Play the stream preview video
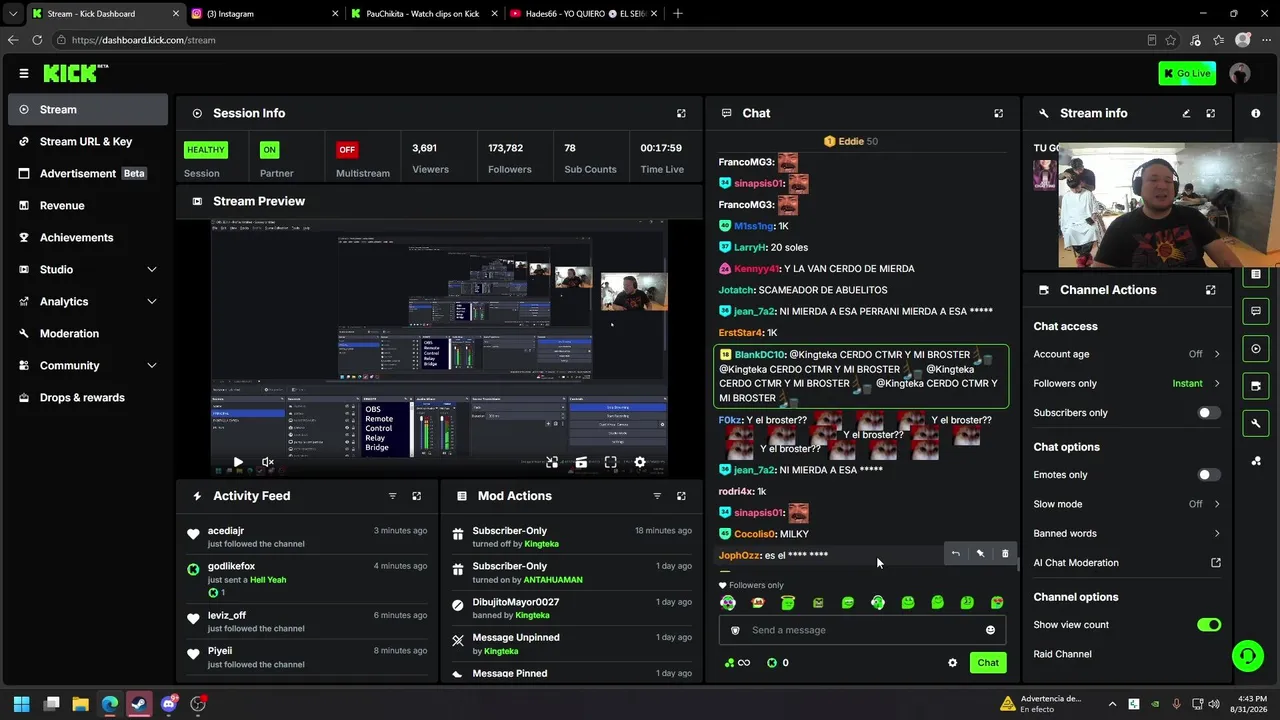 coord(238,463)
